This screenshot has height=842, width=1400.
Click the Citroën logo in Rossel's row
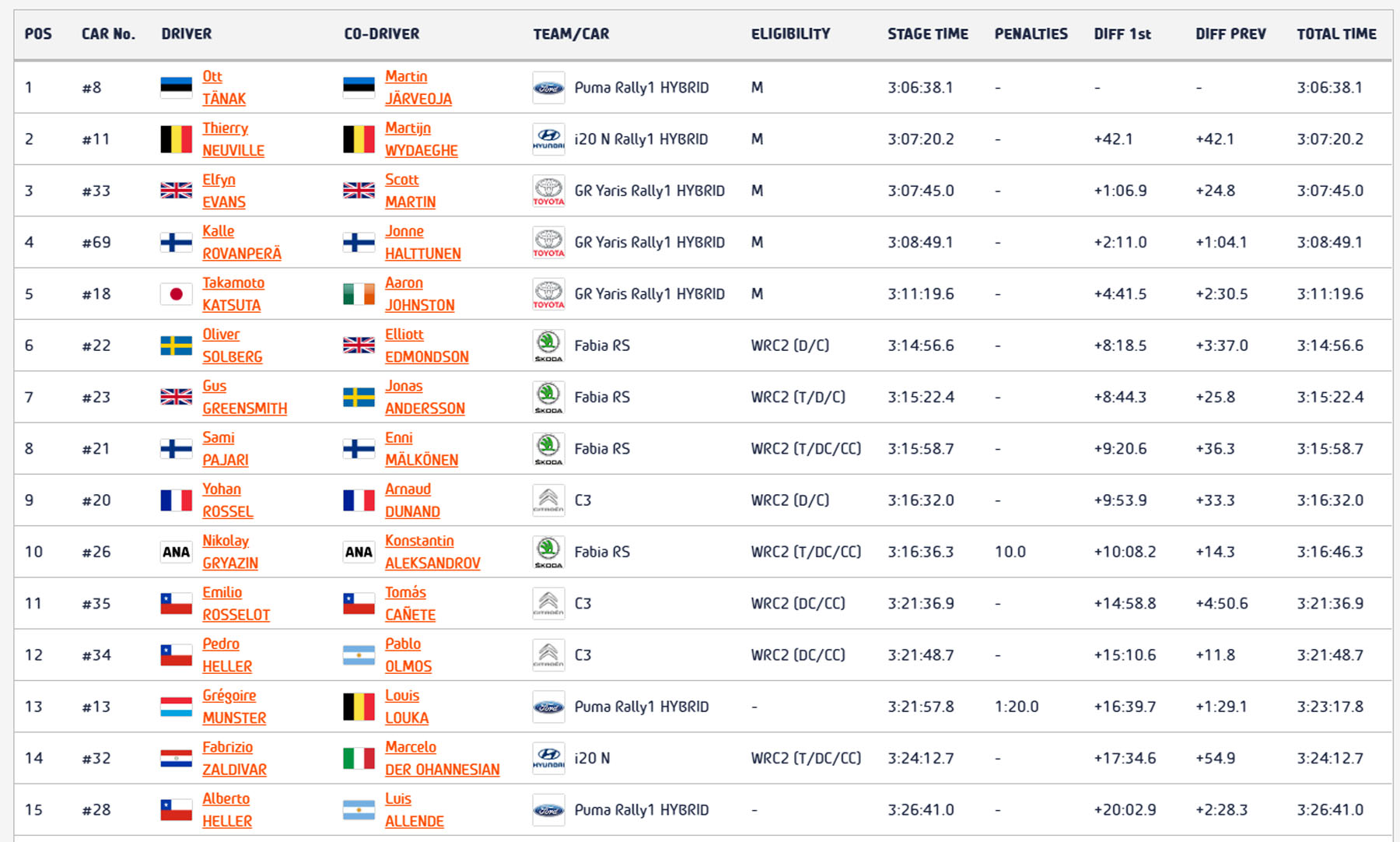coord(548,500)
